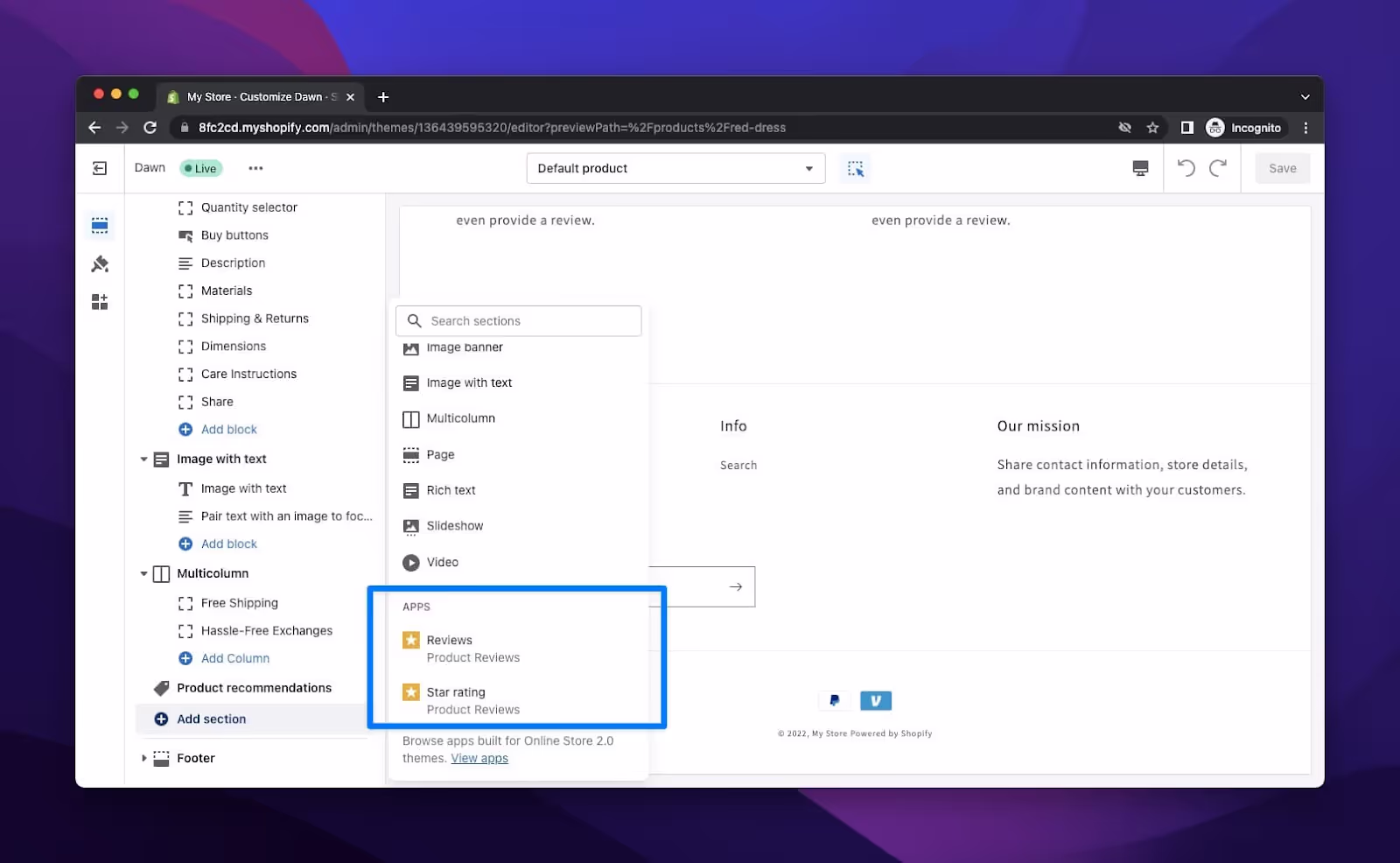Screen dimensions: 1400x863
Task: Click the Save button
Action: [1282, 168]
